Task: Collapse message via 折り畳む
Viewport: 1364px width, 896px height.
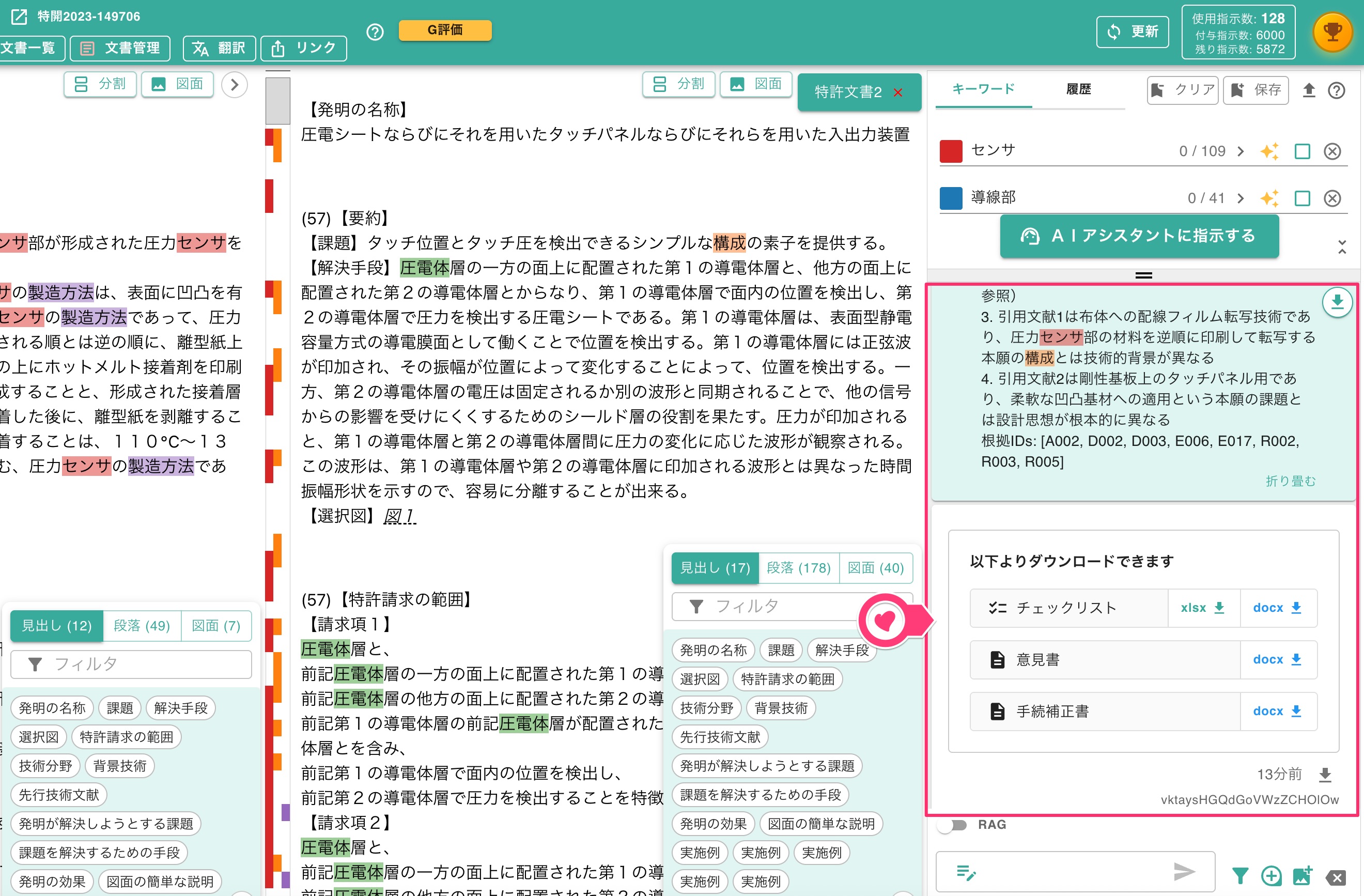Action: click(x=1291, y=481)
